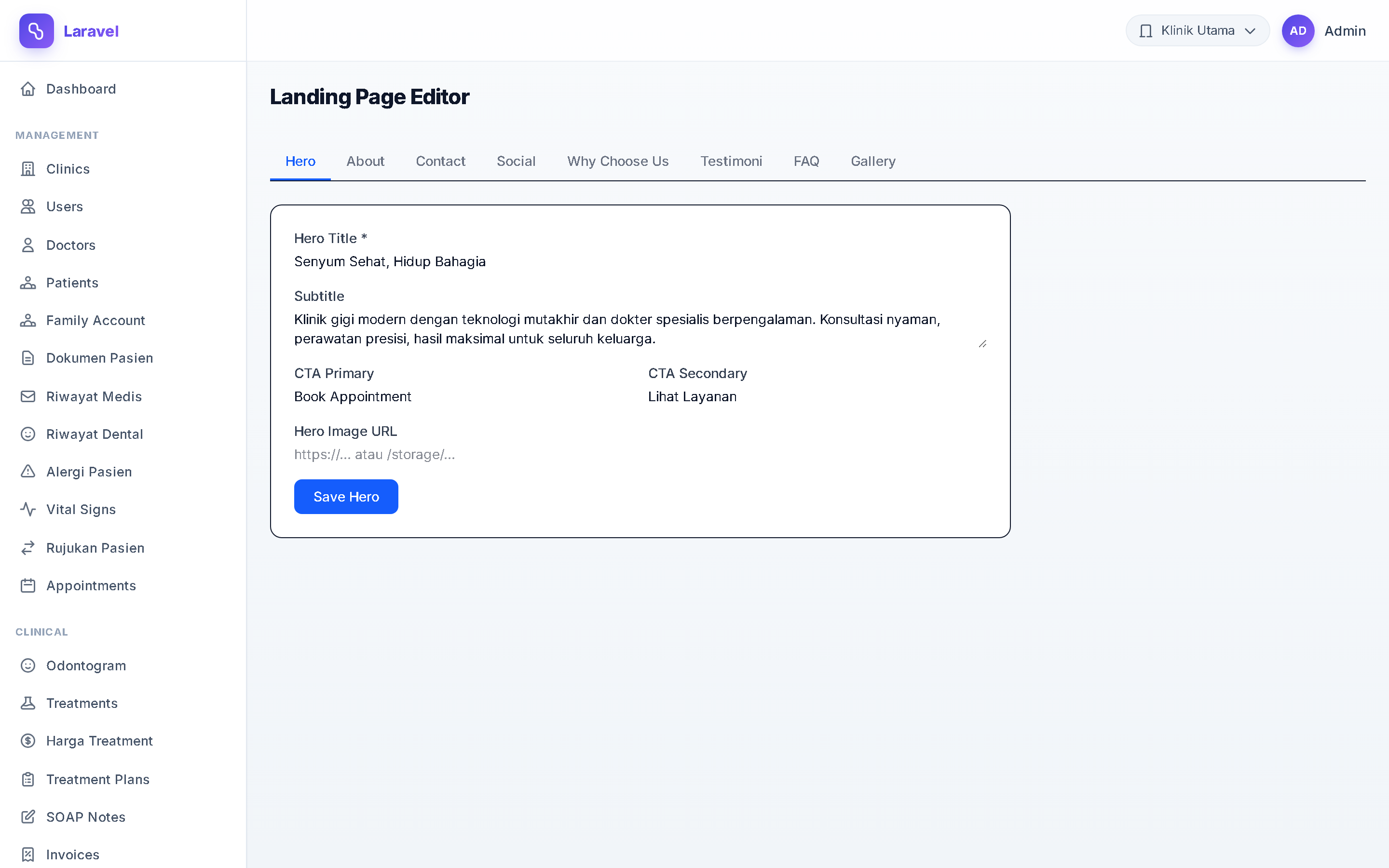Switch to the Hero tab
1389x868 pixels.
tap(300, 162)
